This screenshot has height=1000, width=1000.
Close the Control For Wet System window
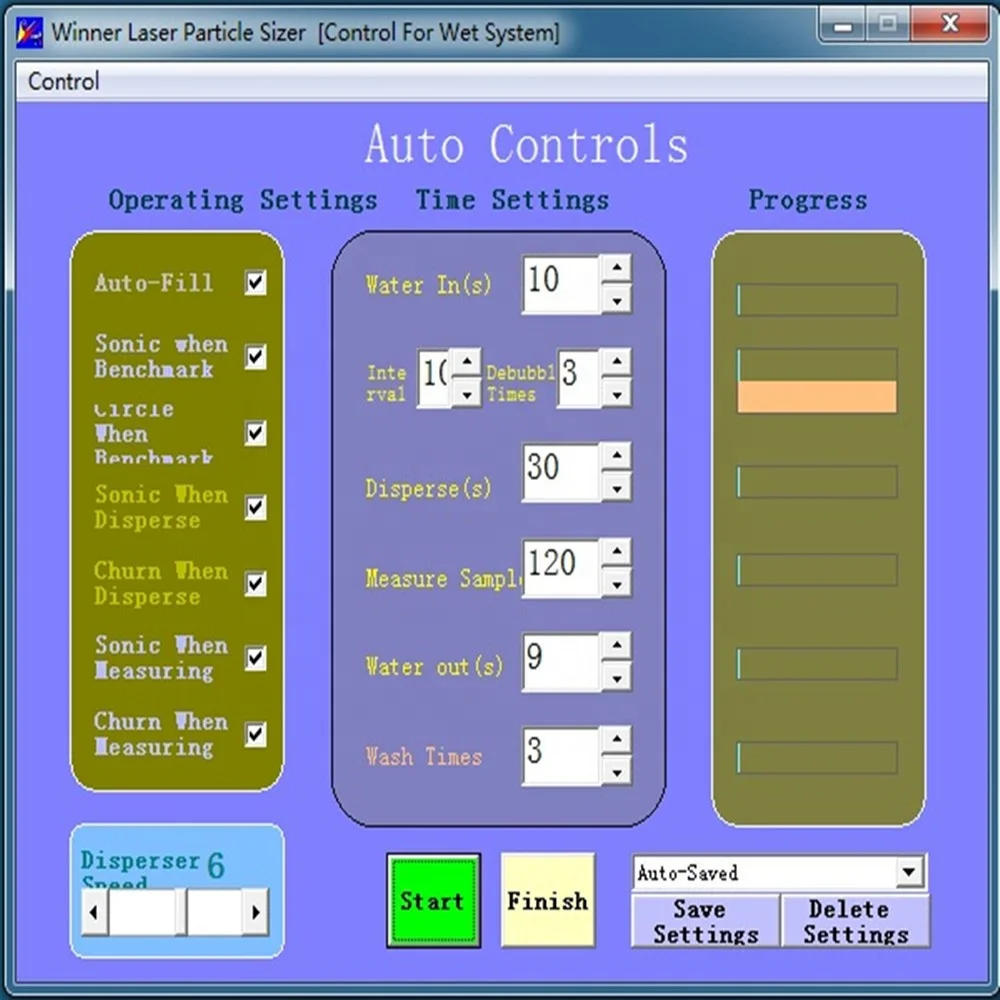950,24
